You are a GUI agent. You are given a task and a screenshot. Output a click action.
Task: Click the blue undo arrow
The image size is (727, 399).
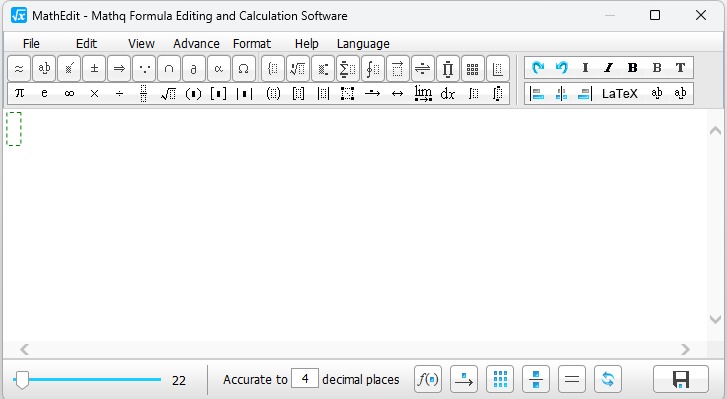[x=561, y=68]
